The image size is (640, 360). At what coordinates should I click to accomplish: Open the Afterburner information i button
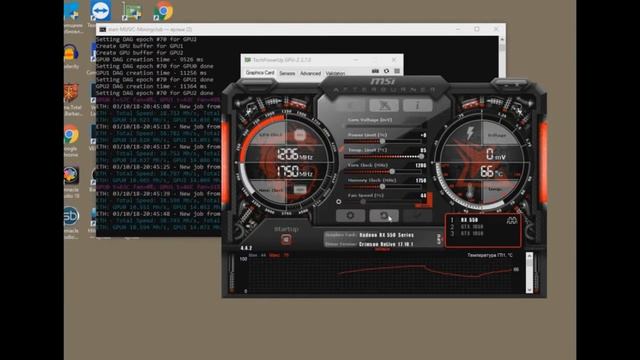click(x=418, y=106)
